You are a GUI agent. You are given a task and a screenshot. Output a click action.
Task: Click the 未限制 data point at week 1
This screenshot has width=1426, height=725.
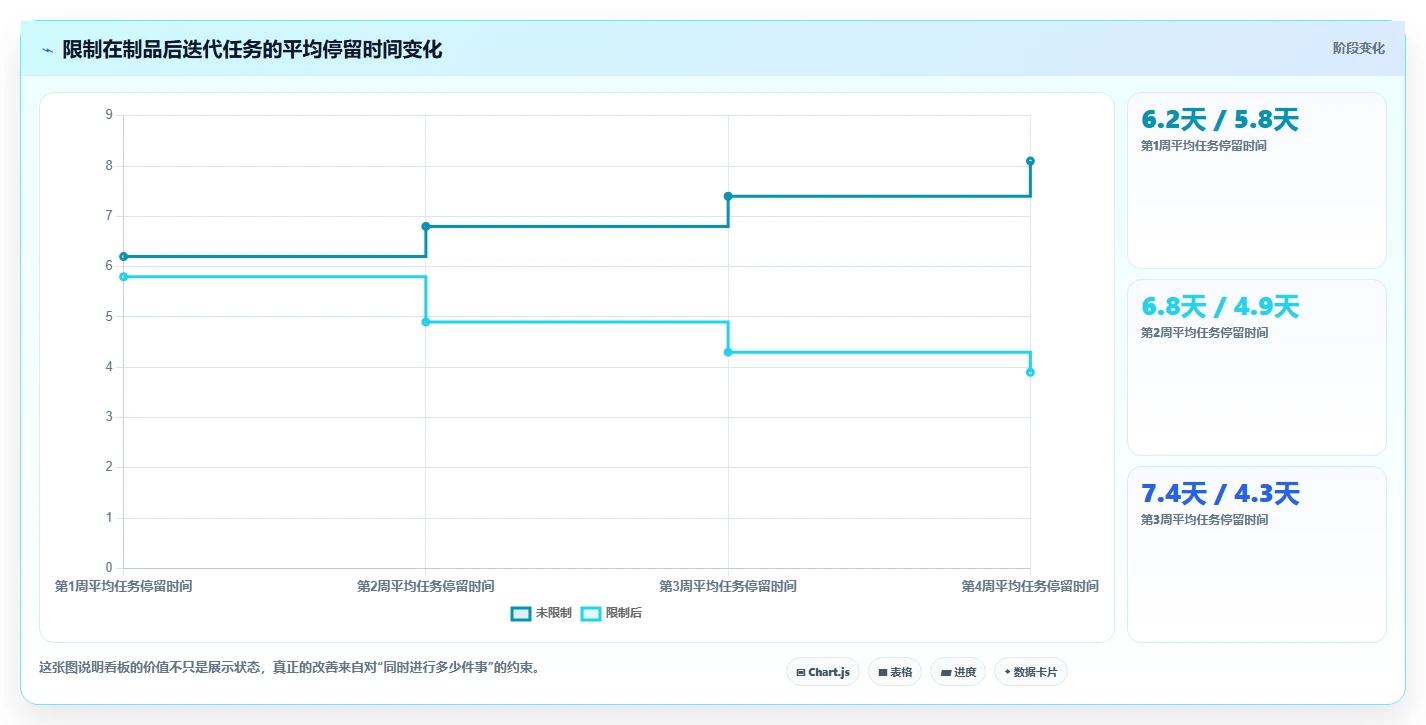[123, 256]
